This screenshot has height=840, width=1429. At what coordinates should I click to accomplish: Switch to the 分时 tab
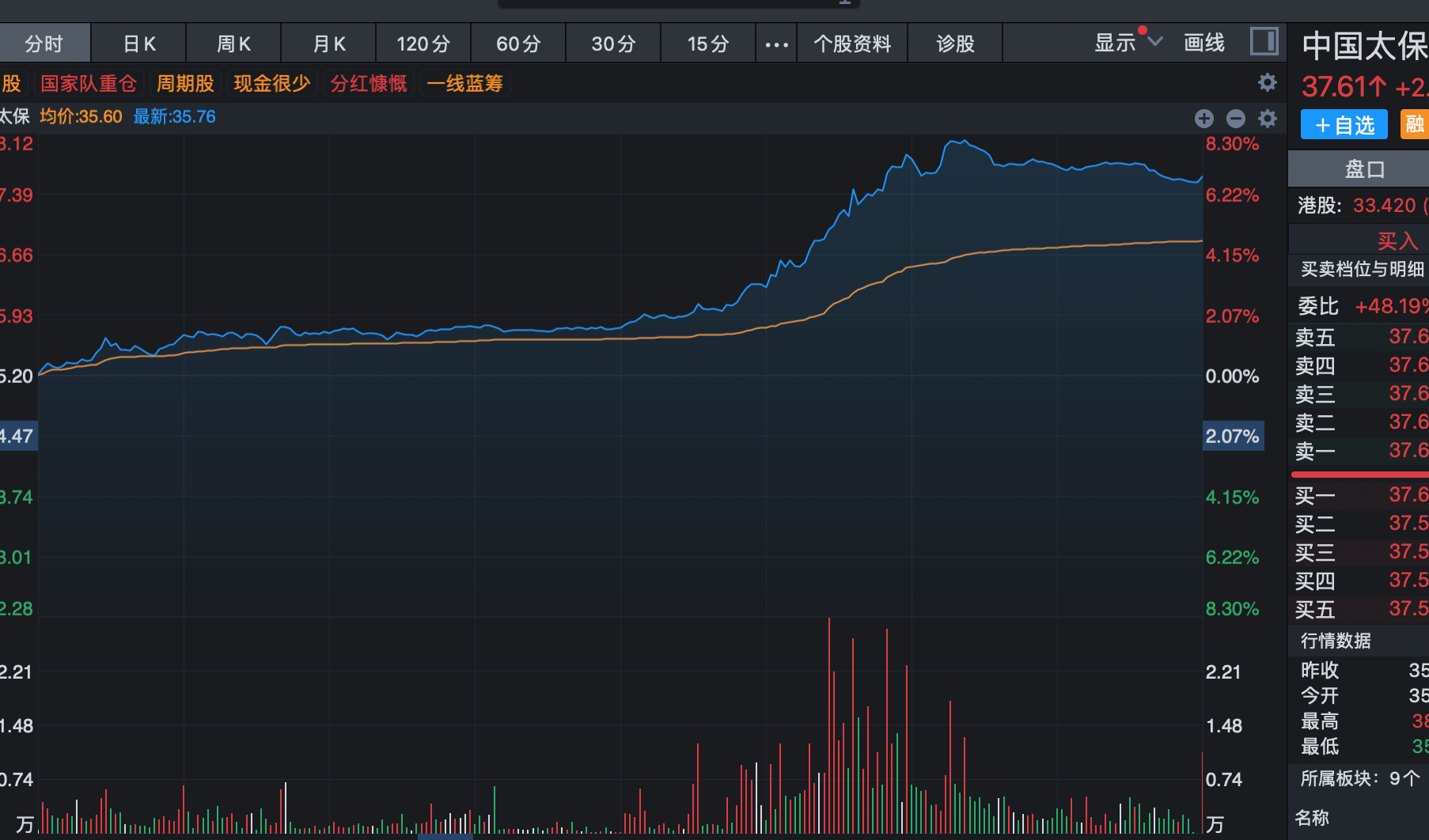point(44,44)
